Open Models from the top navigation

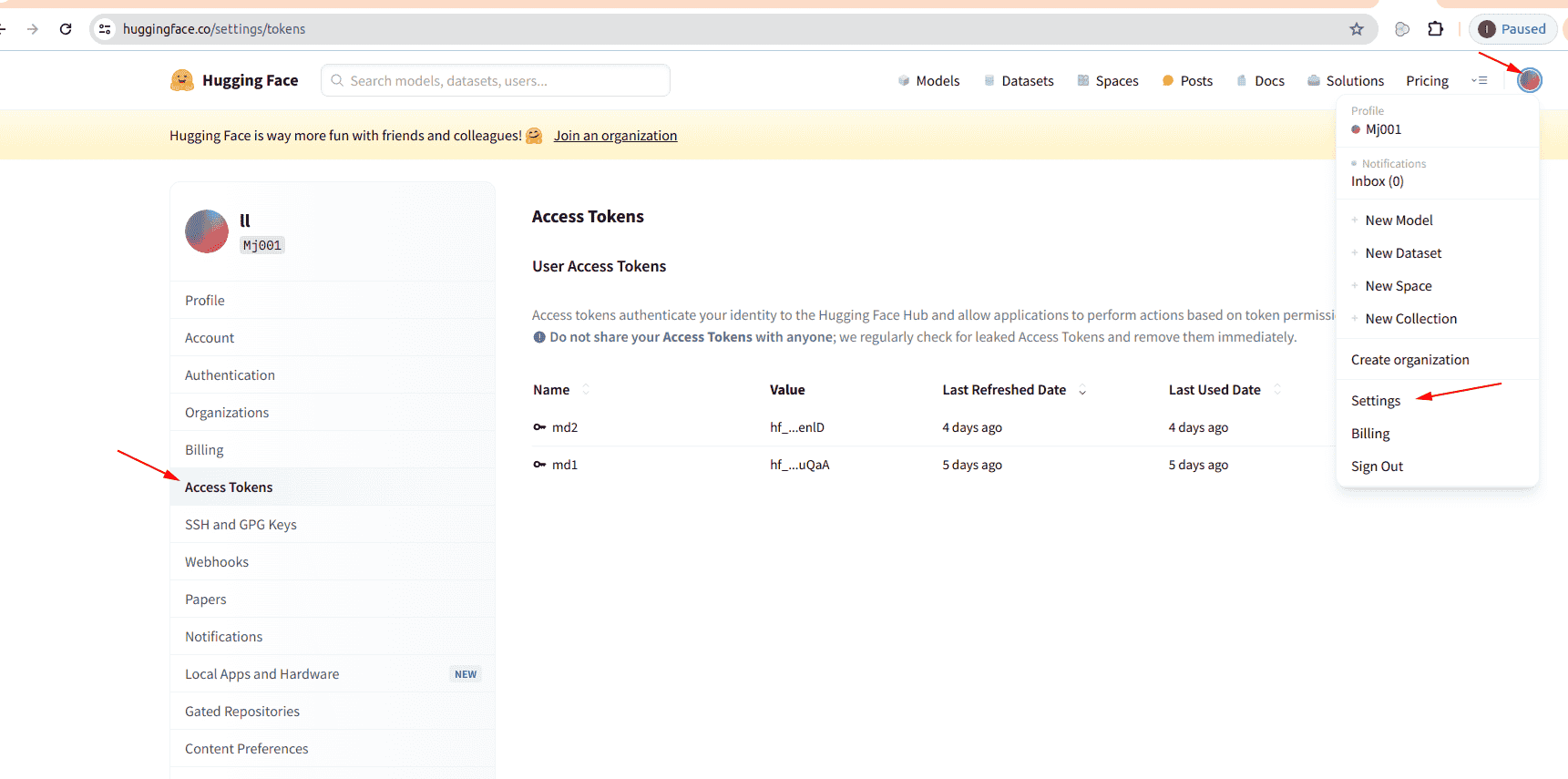929,81
